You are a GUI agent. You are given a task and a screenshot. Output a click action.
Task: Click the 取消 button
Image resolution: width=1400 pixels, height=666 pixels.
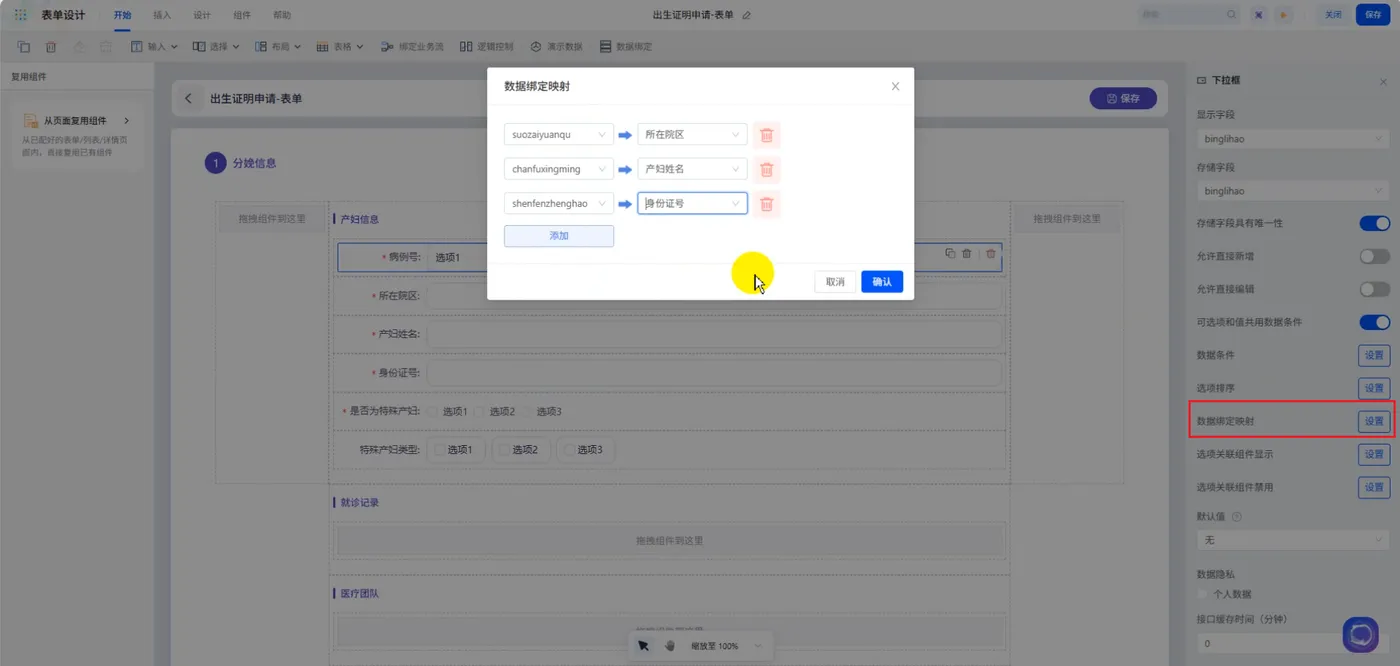tap(835, 282)
